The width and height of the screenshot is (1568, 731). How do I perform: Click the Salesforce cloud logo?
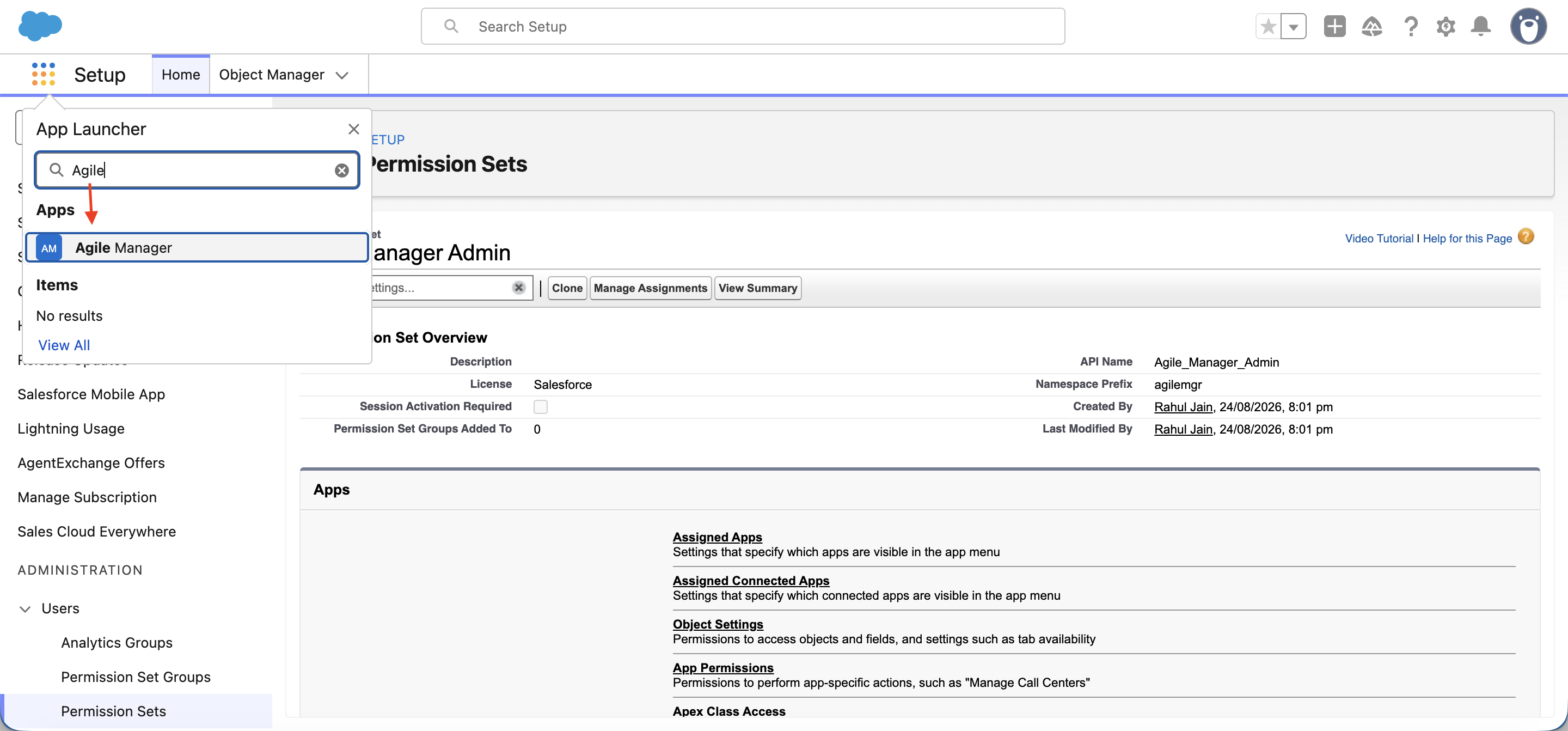click(x=40, y=26)
